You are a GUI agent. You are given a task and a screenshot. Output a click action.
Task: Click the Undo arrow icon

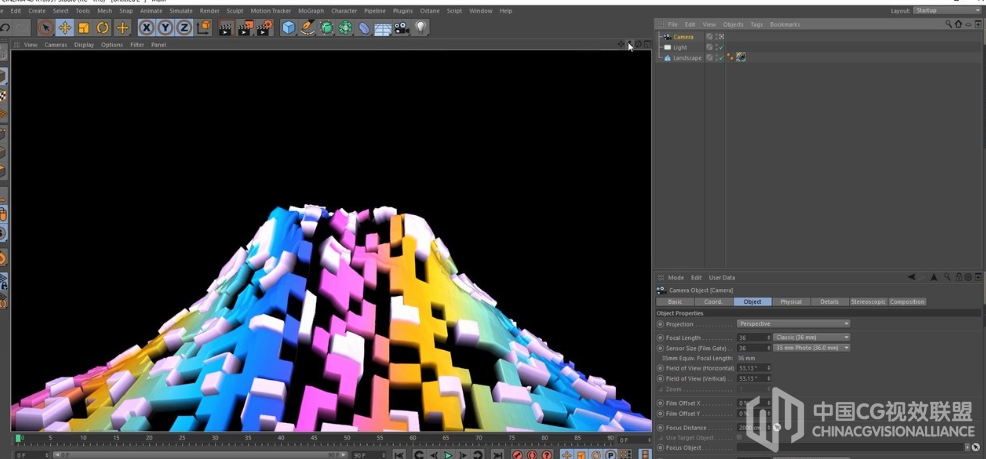5,28
